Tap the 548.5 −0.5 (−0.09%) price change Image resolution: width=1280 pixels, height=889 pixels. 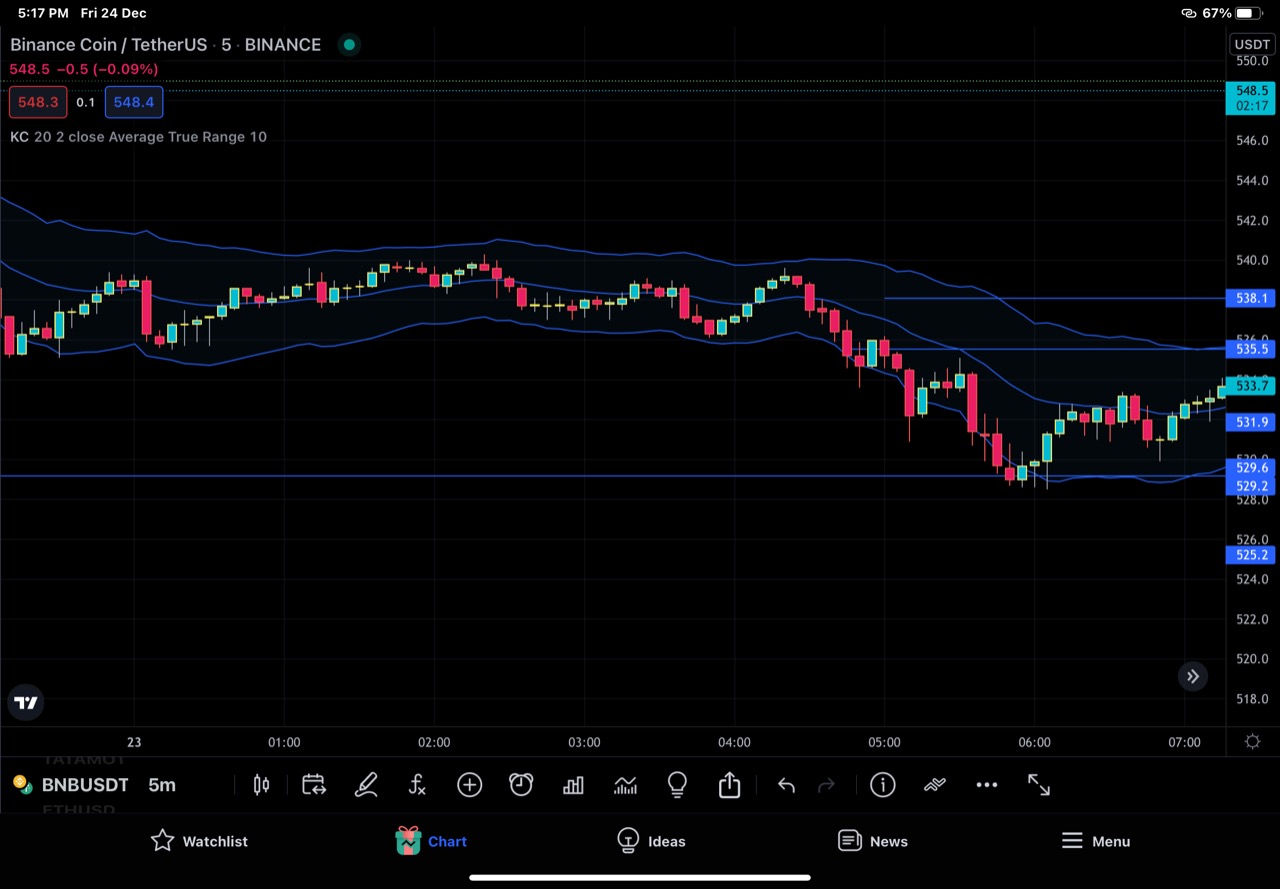tap(84, 69)
